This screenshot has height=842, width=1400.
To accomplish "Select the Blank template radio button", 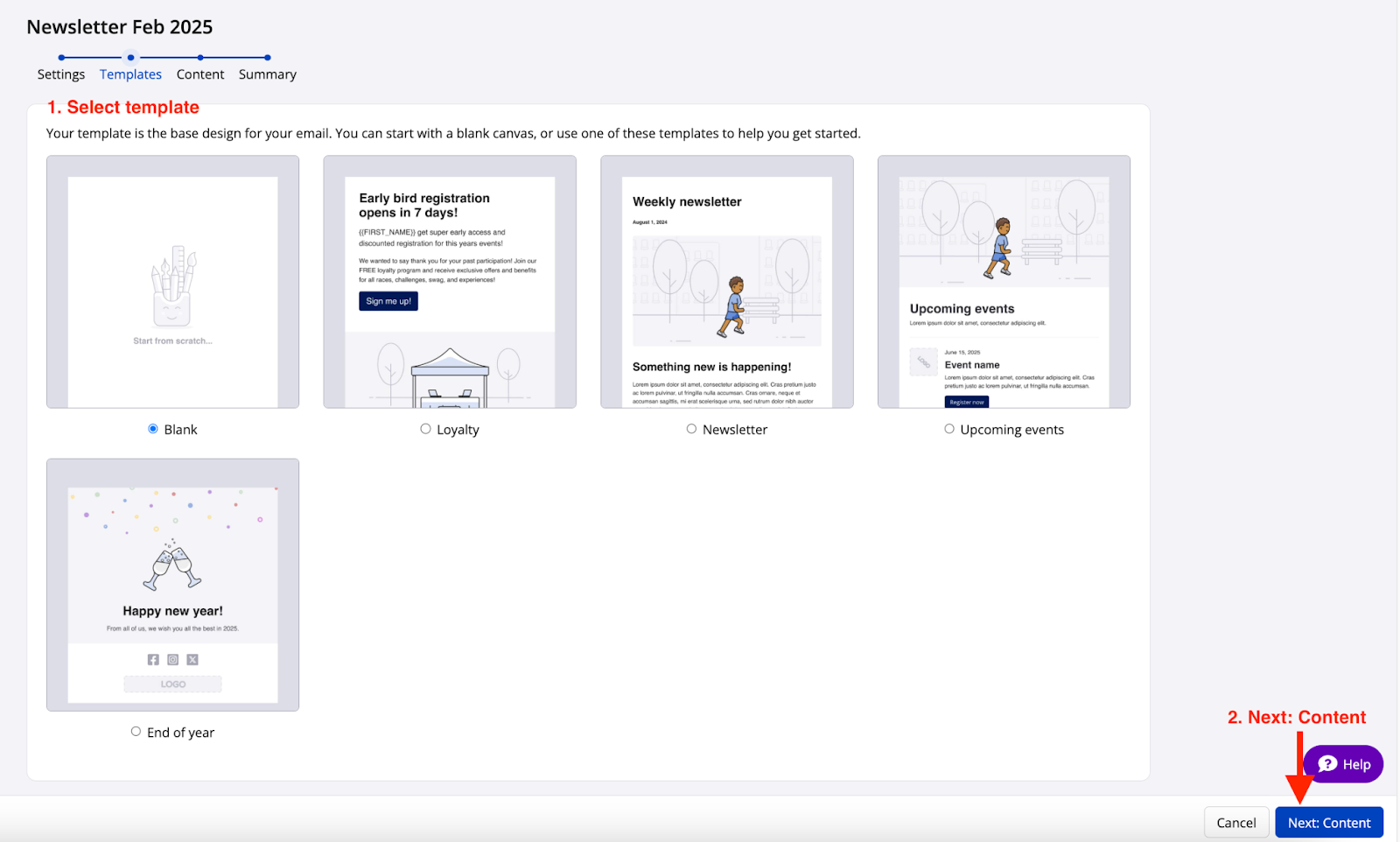I will pyautogui.click(x=153, y=429).
